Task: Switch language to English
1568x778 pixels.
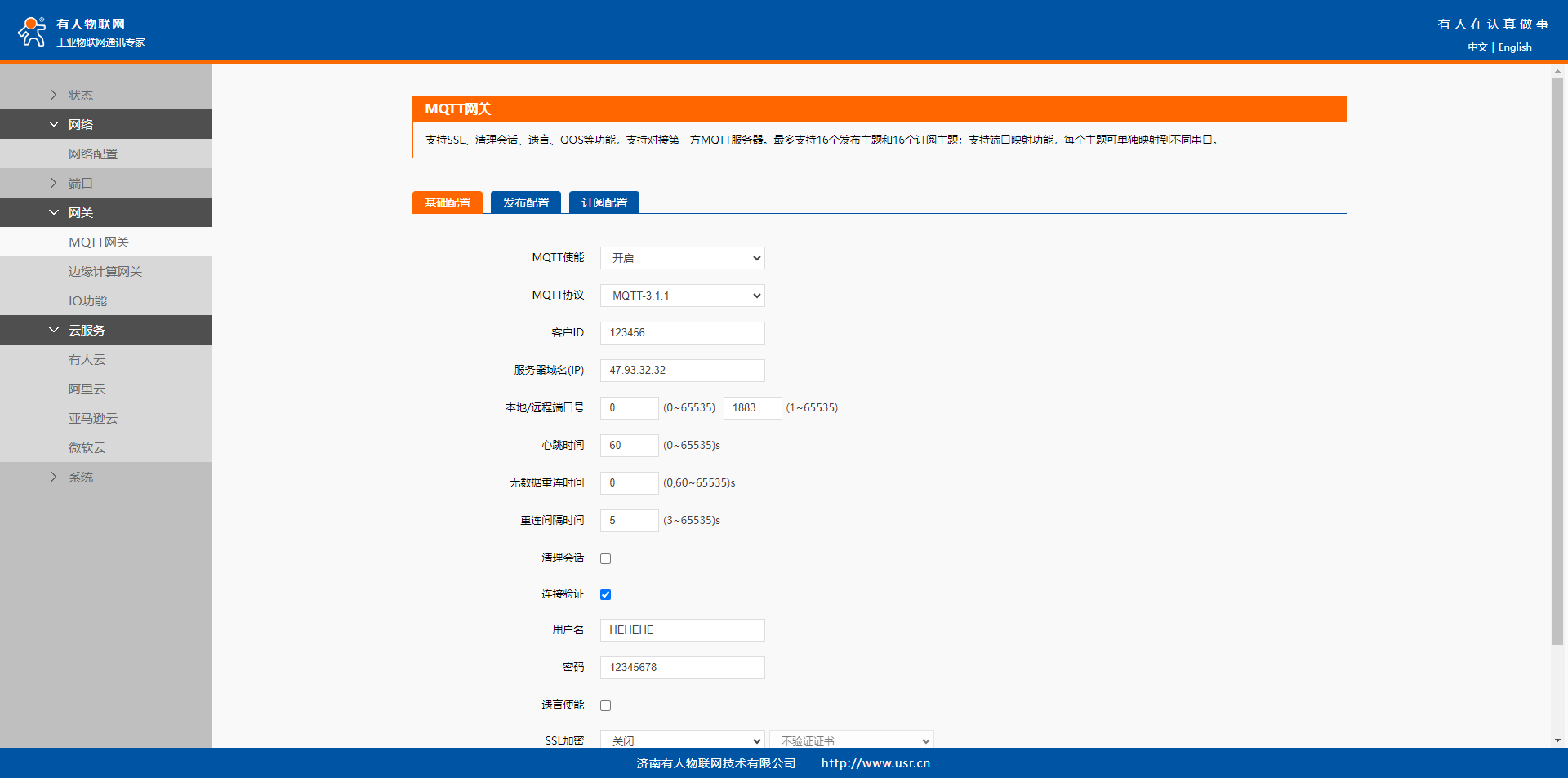Action: coord(1515,47)
